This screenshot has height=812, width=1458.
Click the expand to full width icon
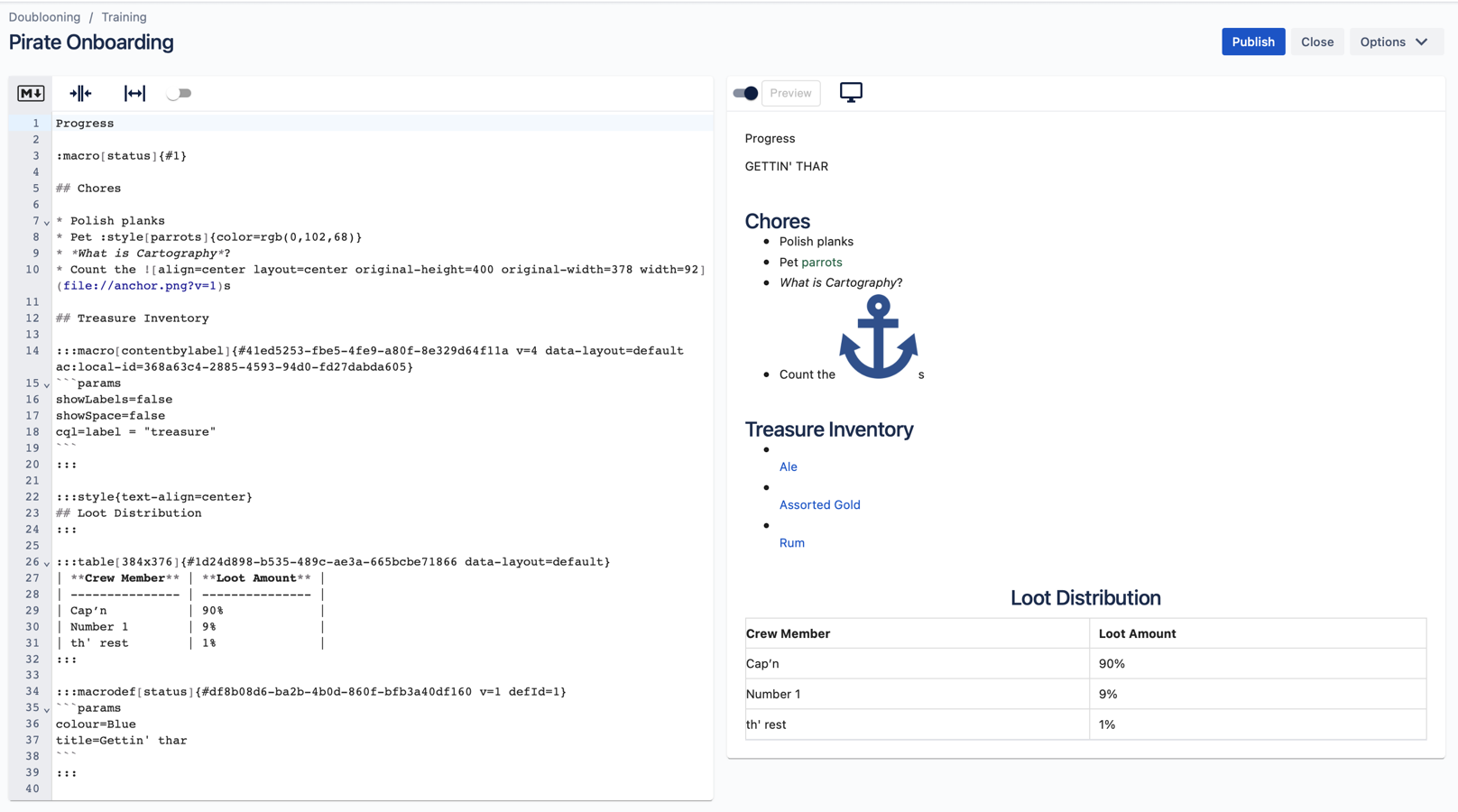pos(134,93)
